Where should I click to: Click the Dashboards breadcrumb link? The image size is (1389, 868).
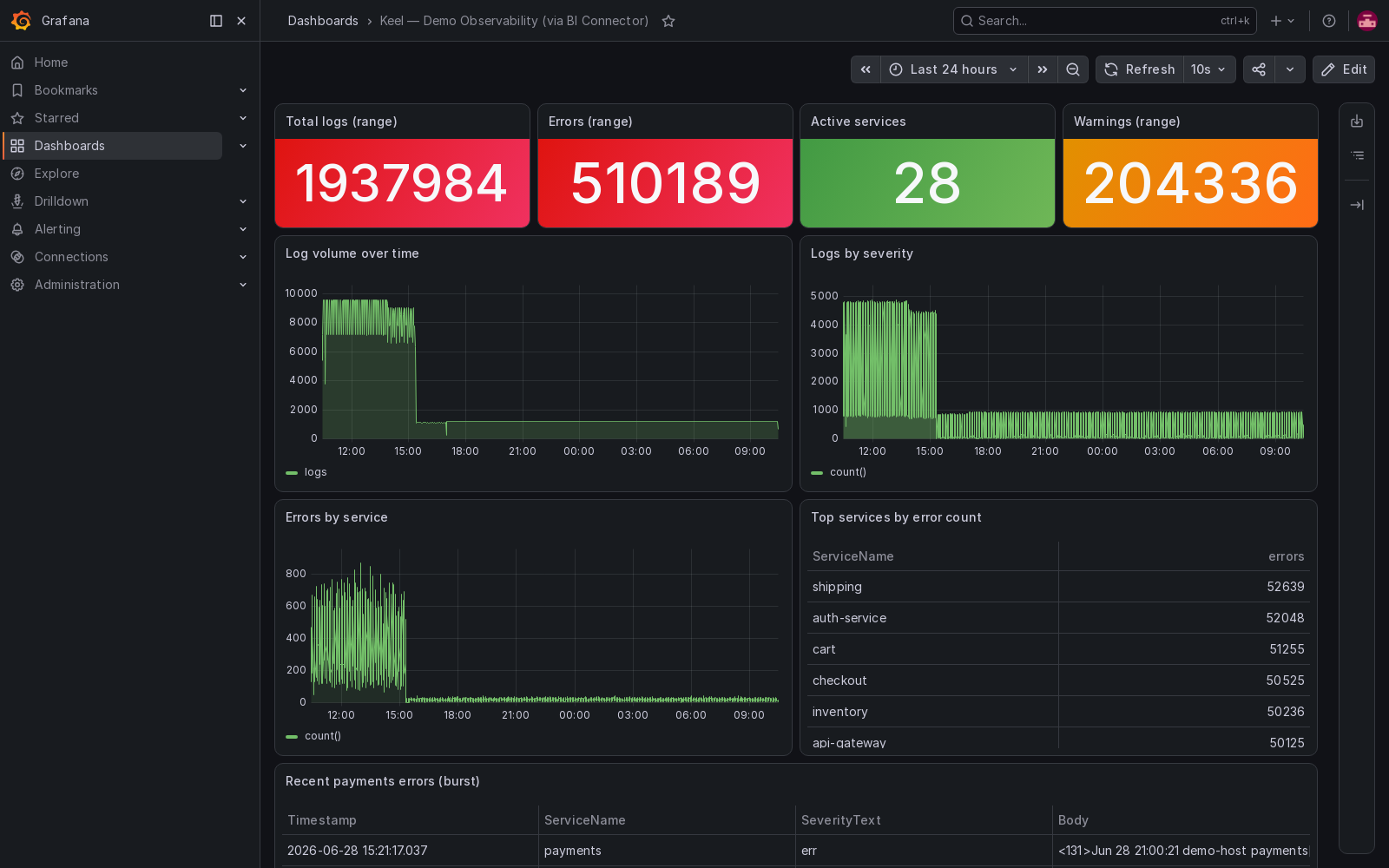click(x=323, y=21)
